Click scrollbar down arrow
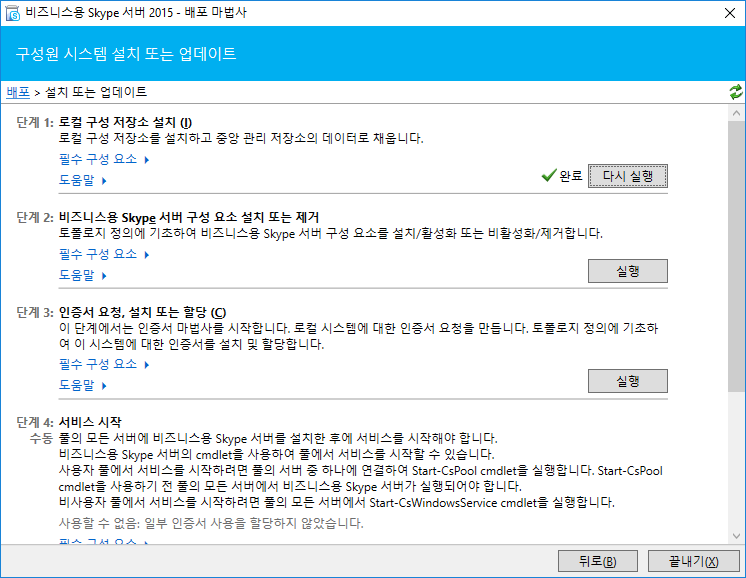Viewport: 746px width, 578px height. click(736, 536)
